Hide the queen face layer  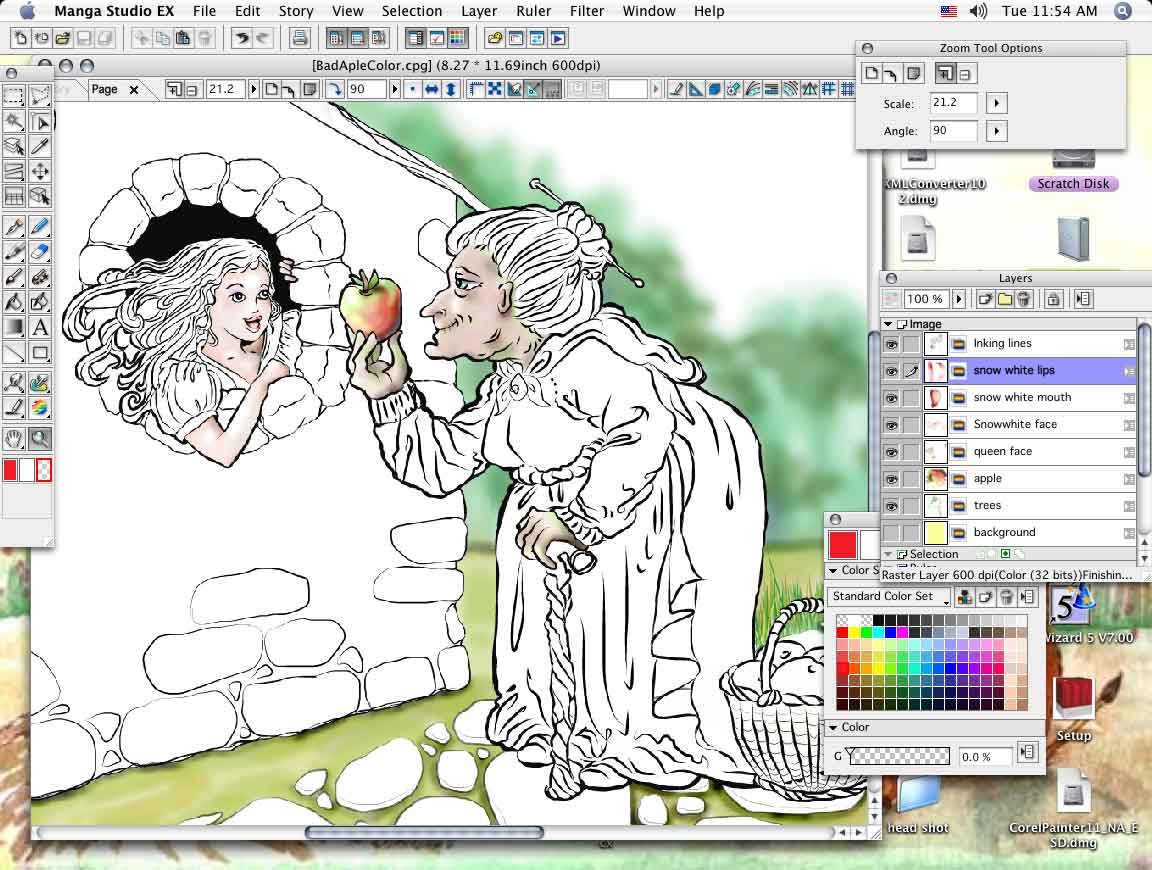[x=891, y=452]
